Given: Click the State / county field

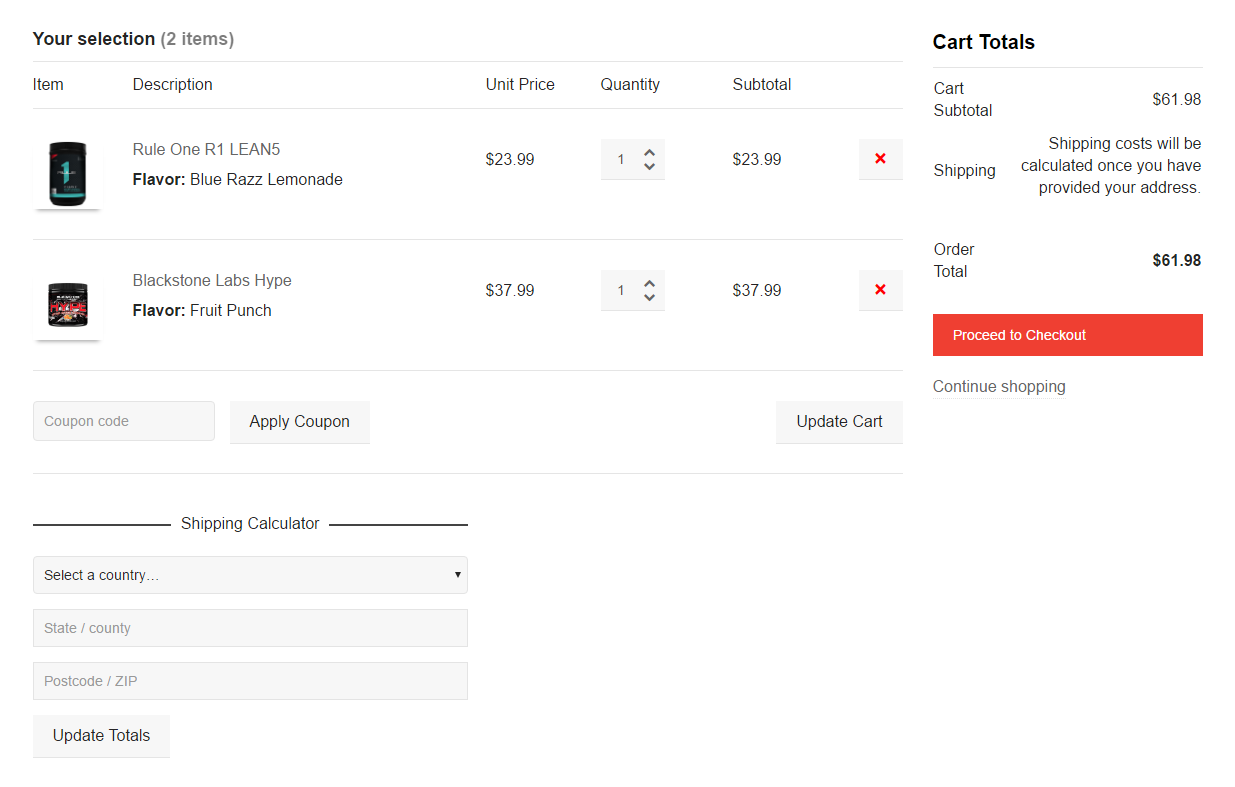Looking at the screenshot, I should click(x=250, y=628).
